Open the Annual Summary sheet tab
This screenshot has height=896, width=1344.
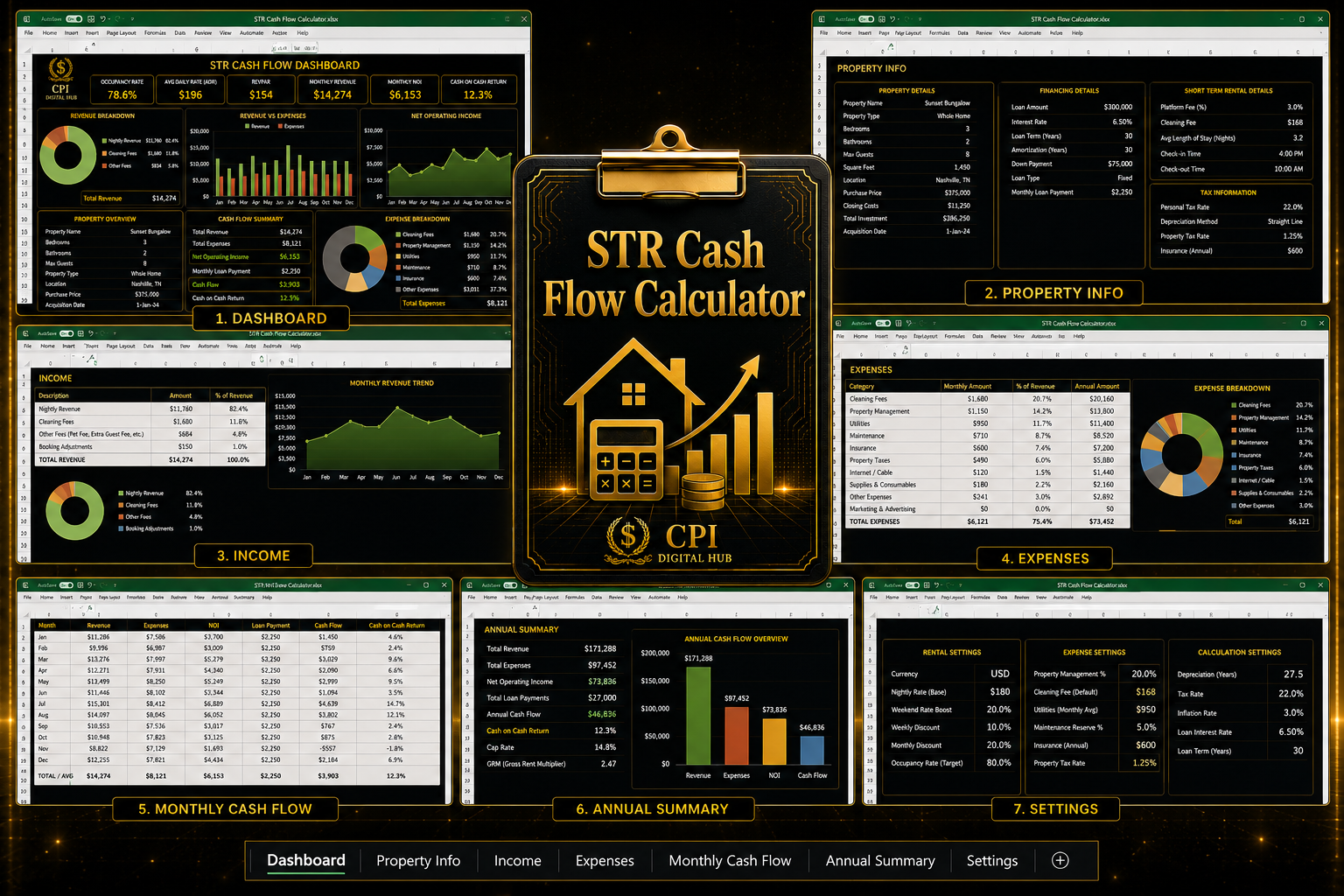tap(880, 861)
